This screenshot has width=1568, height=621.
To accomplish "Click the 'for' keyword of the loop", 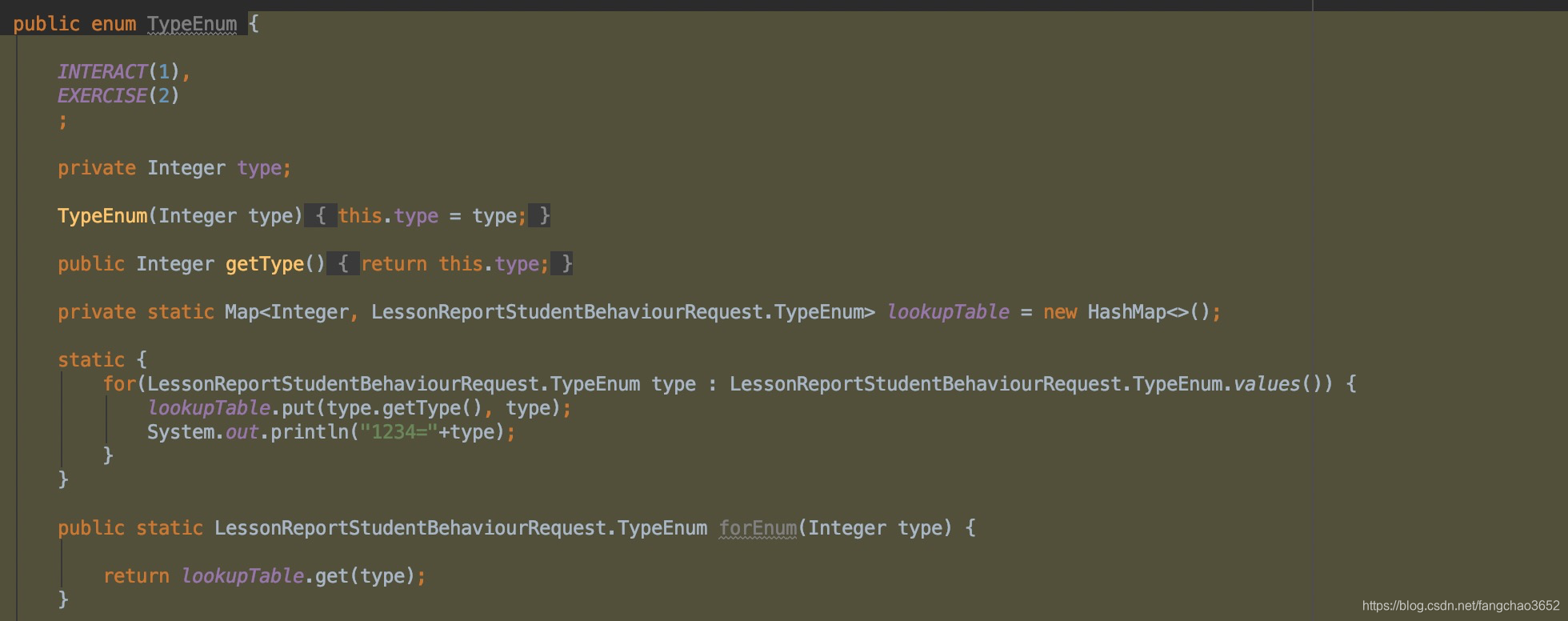I will click(x=119, y=384).
